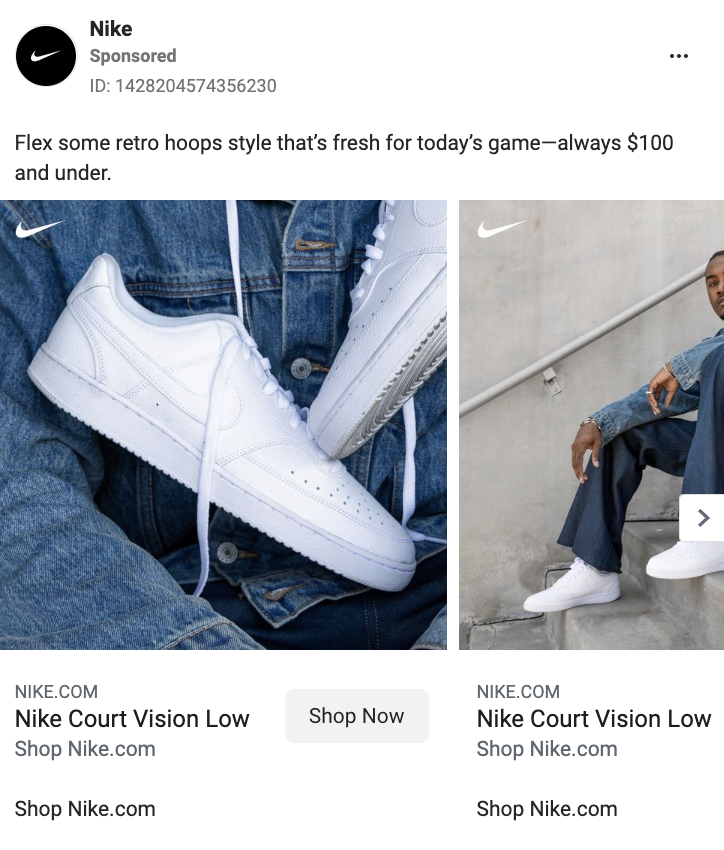Open white sneaker on denim image
The width and height of the screenshot is (724, 850).
pos(223,425)
